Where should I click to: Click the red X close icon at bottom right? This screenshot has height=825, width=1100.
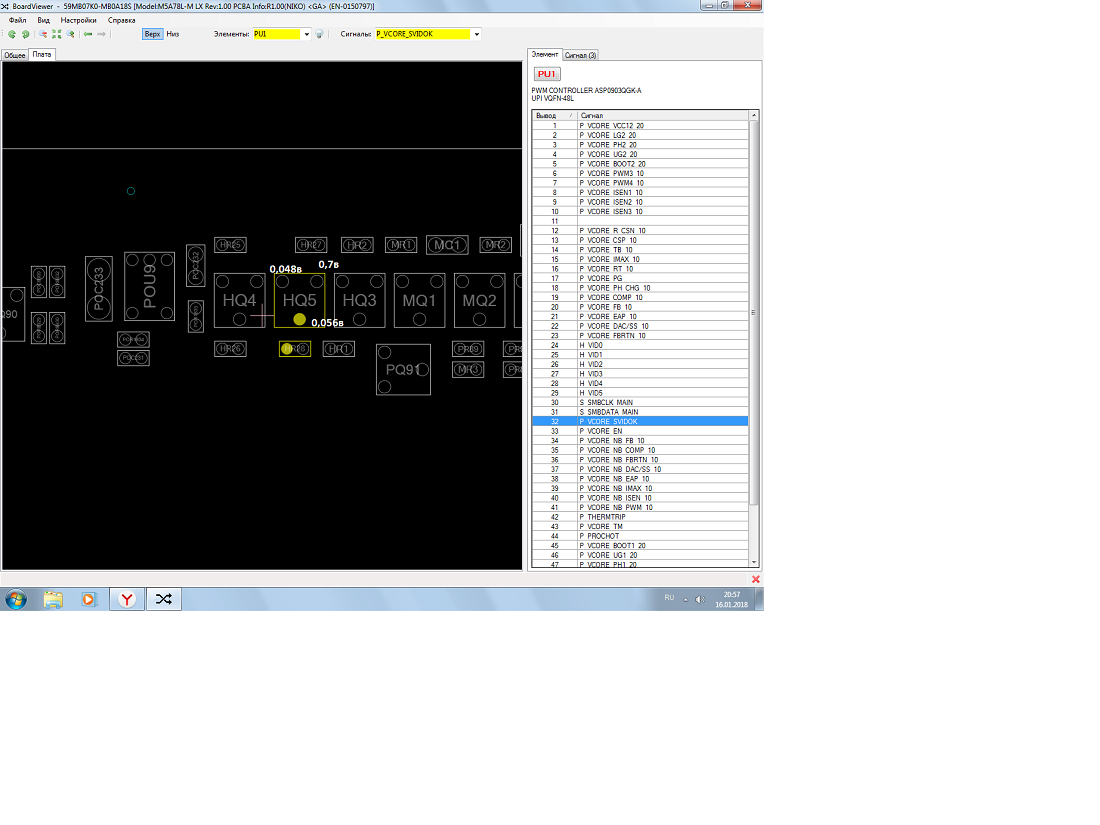(755, 579)
